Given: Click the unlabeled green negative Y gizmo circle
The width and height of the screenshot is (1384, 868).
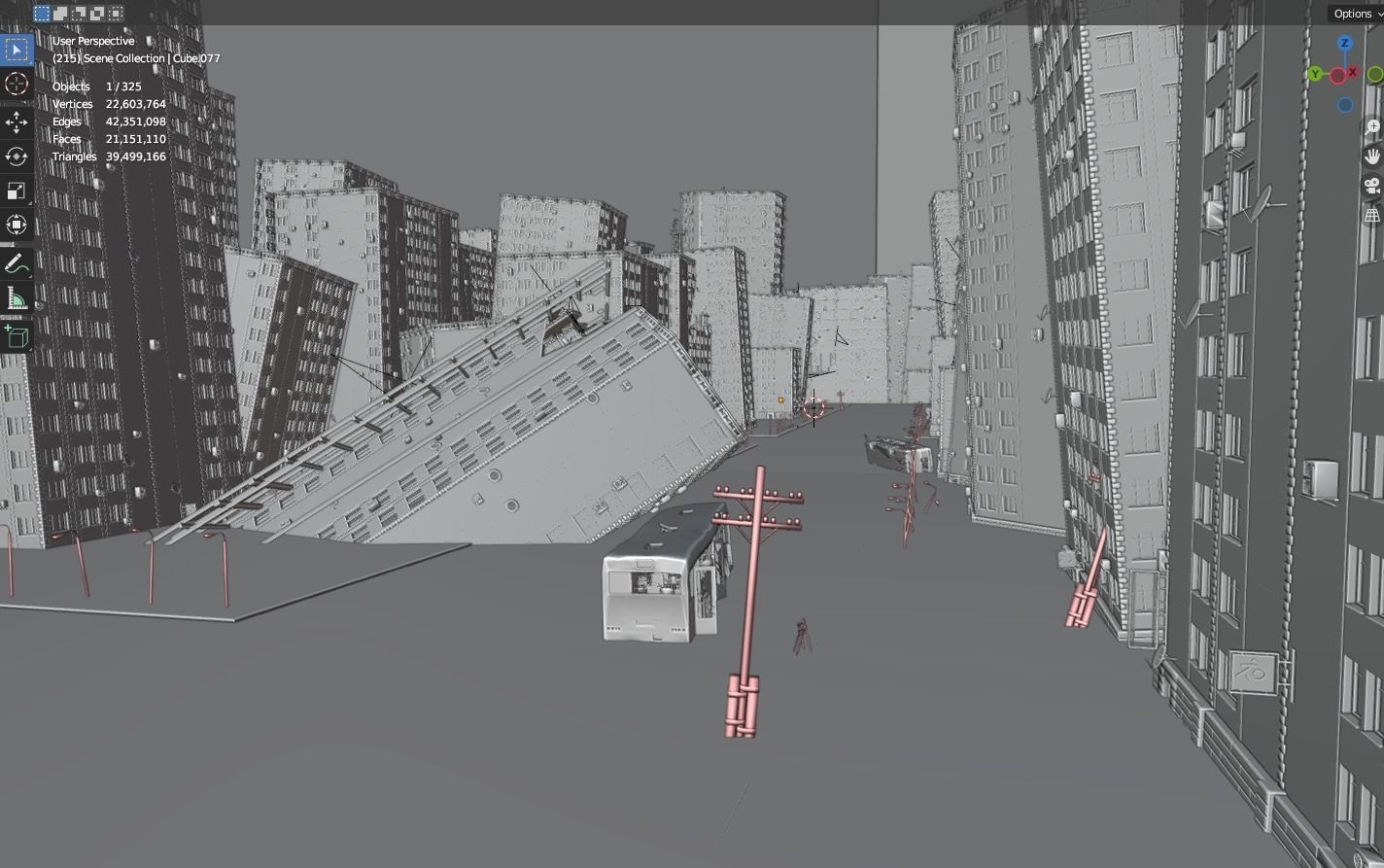Looking at the screenshot, I should (1375, 74).
